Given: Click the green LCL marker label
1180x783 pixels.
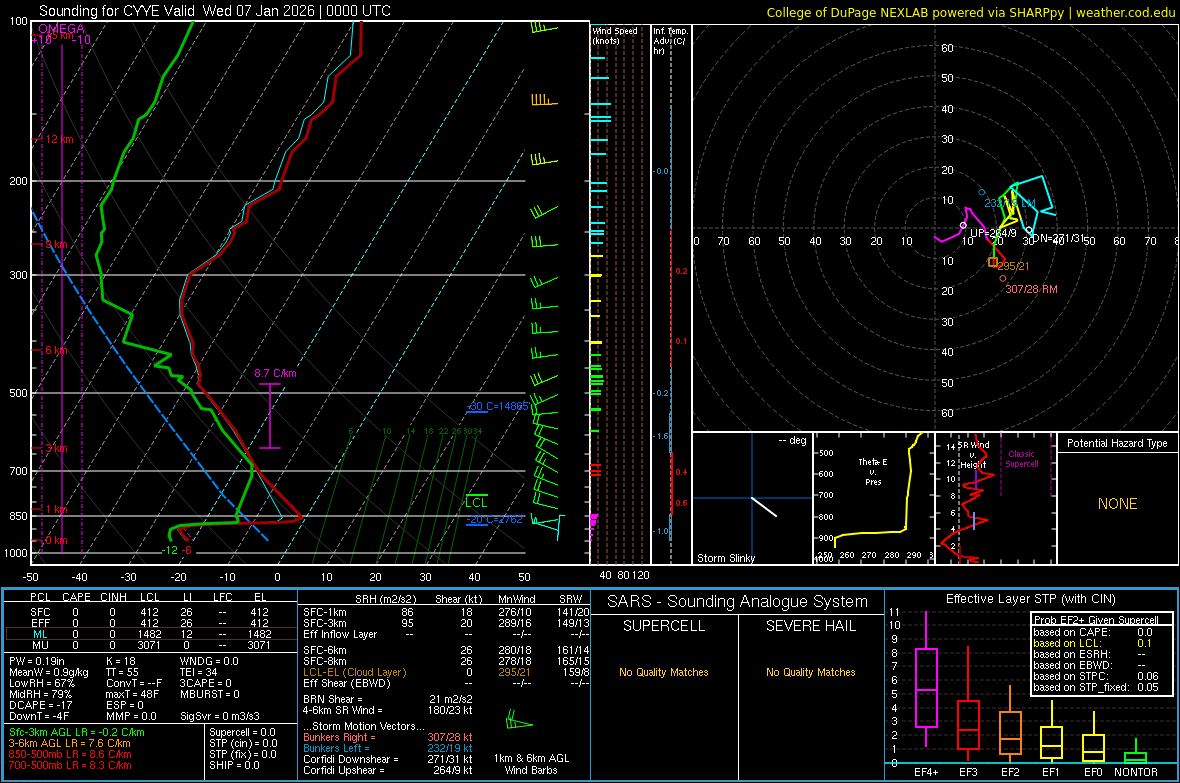Looking at the screenshot, I should (476, 502).
